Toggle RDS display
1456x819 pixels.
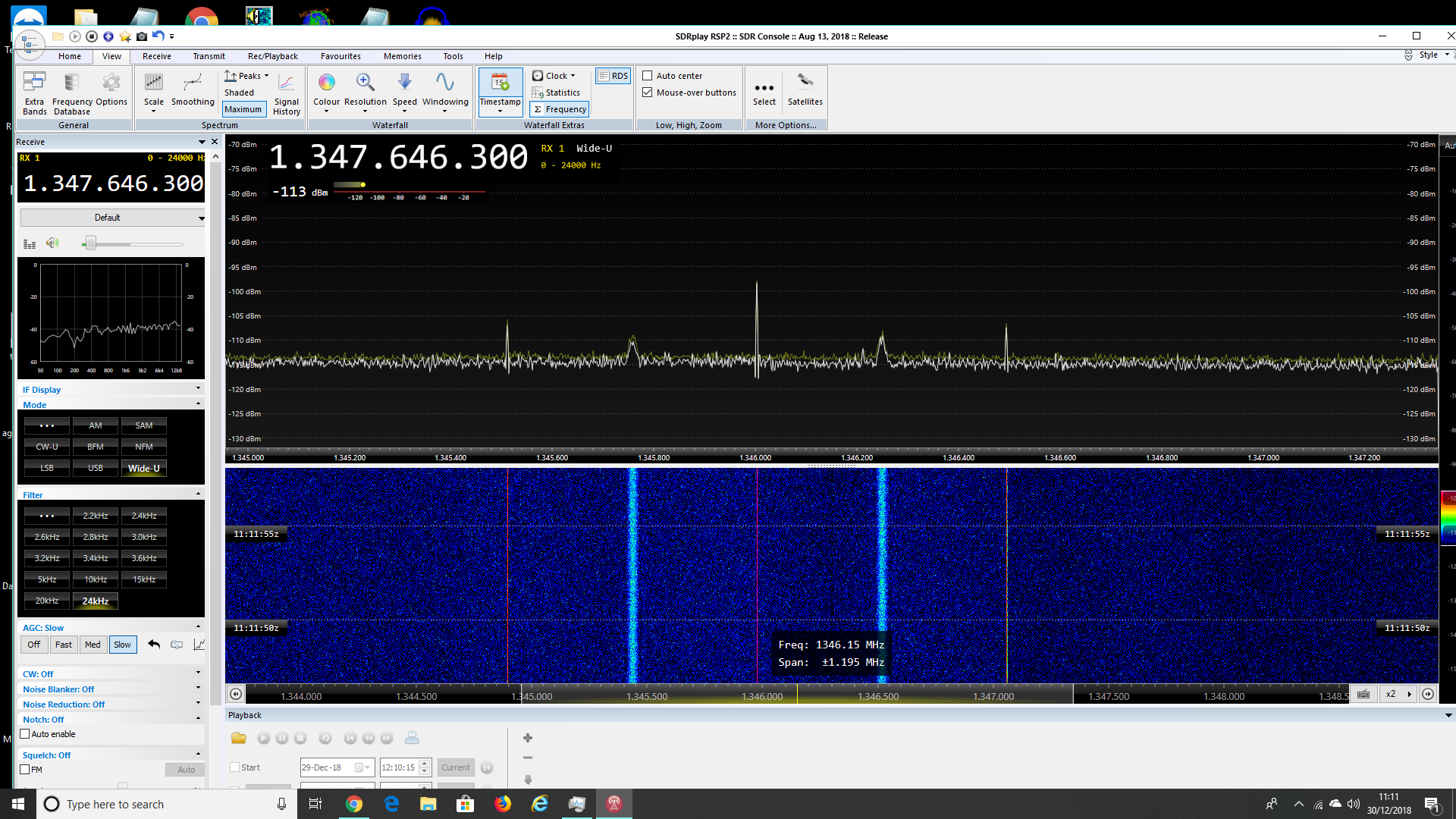[x=613, y=76]
